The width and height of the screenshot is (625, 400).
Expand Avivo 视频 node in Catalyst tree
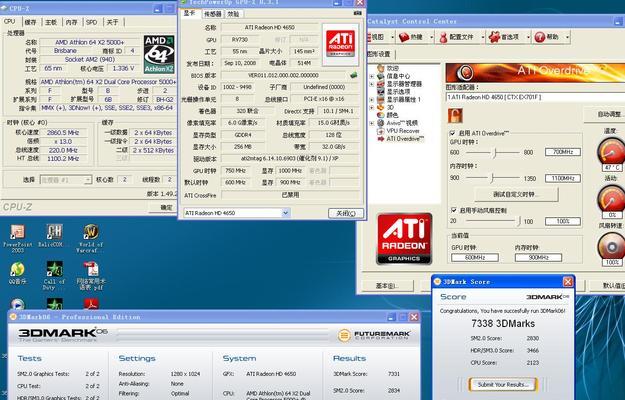coord(371,123)
